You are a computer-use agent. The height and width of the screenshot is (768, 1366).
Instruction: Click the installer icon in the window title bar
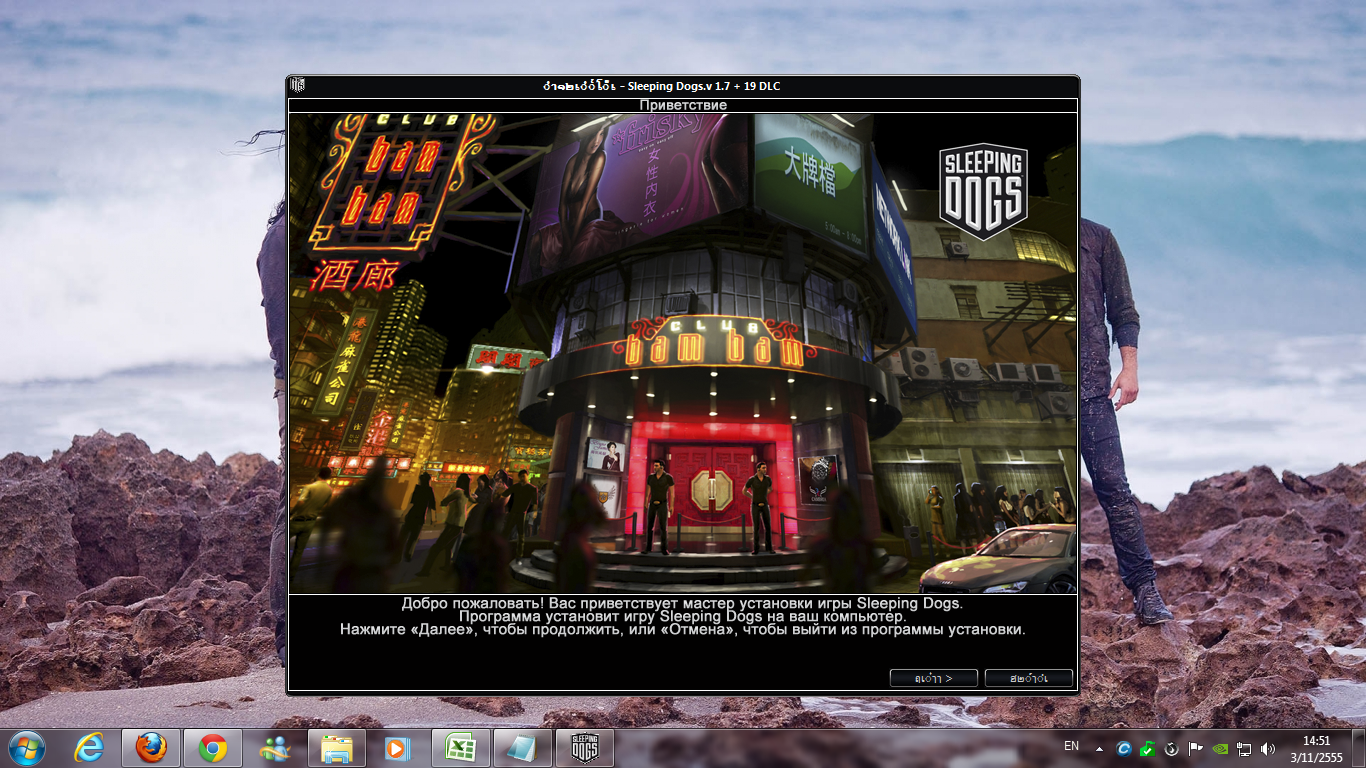click(x=297, y=85)
